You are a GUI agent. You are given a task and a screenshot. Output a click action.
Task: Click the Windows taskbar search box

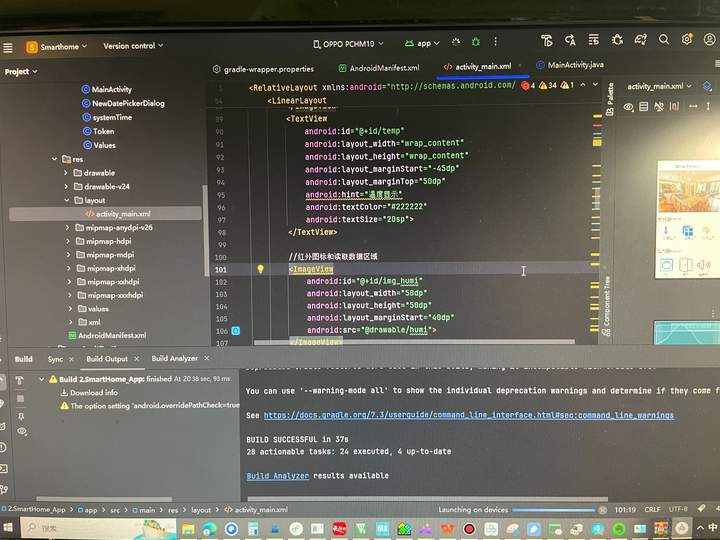[98, 529]
